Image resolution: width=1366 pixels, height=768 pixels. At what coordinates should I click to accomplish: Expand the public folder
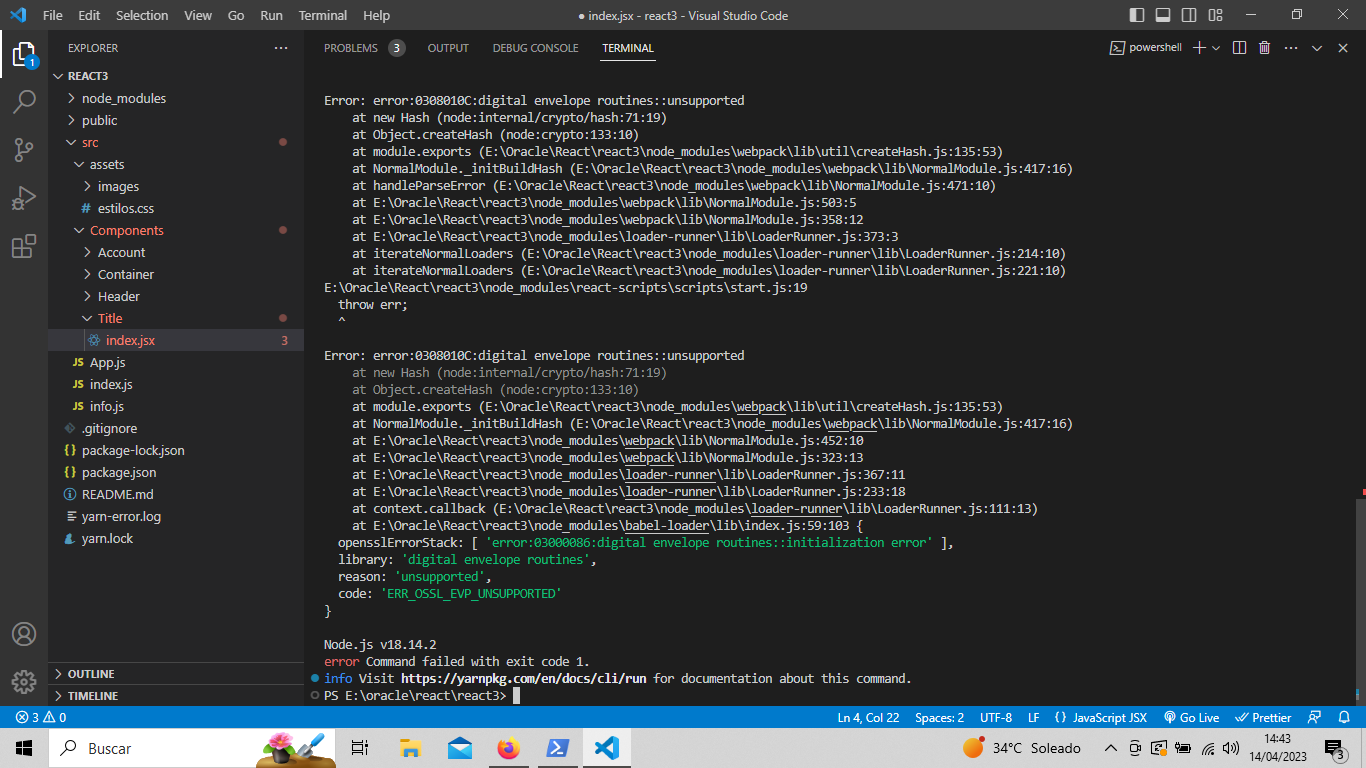[x=100, y=120]
